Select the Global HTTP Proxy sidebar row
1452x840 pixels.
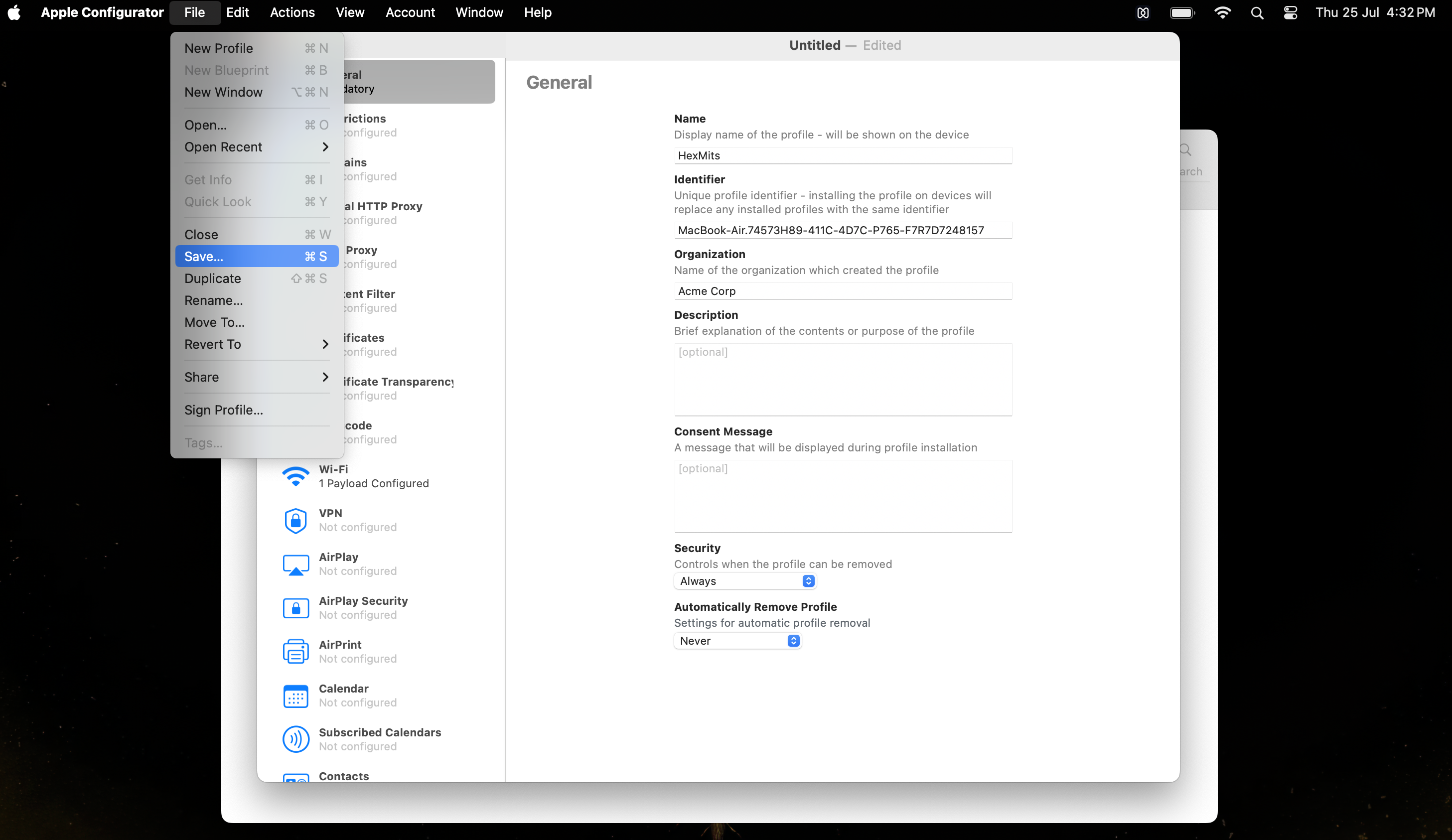[420, 213]
